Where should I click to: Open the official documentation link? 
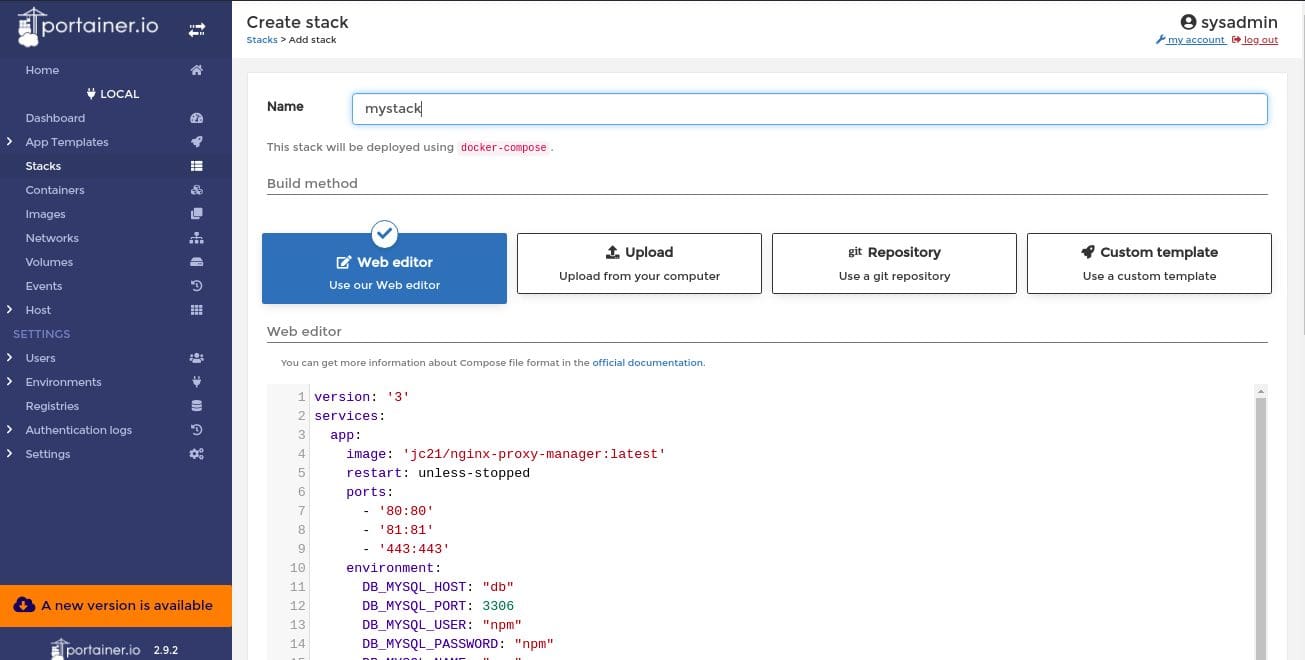pyautogui.click(x=648, y=363)
